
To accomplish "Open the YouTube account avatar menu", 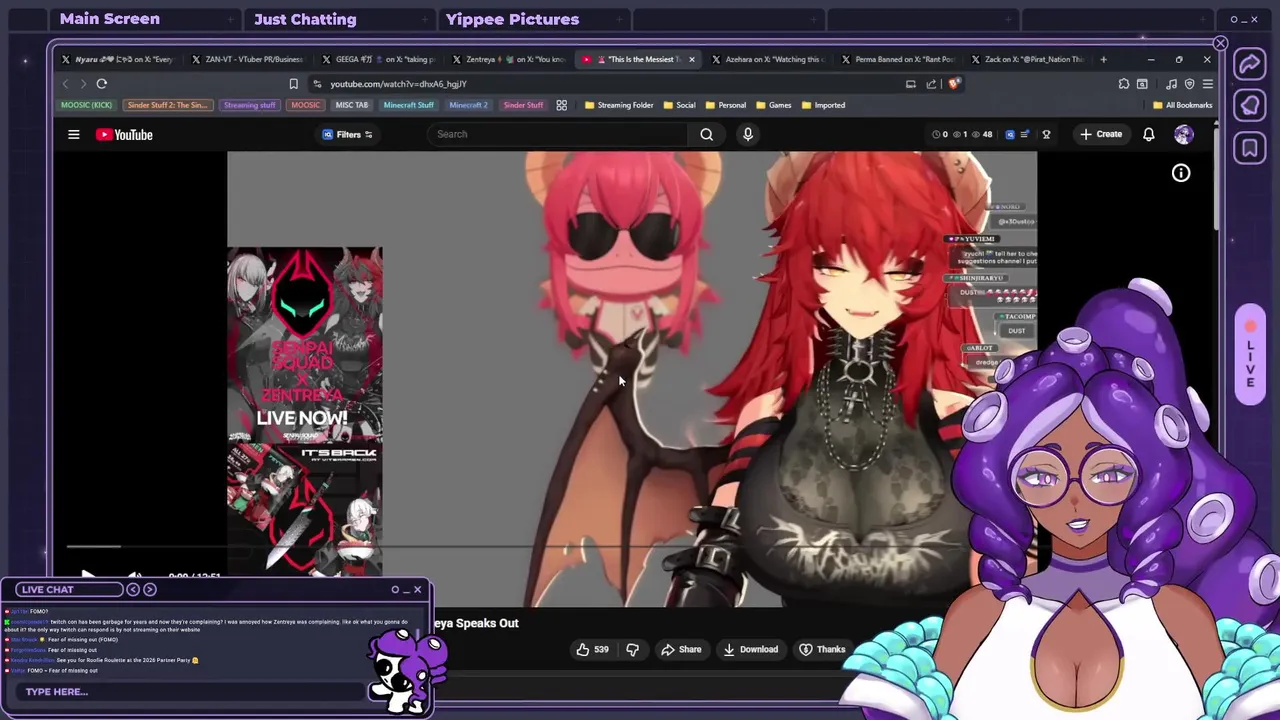I will click(1184, 134).
